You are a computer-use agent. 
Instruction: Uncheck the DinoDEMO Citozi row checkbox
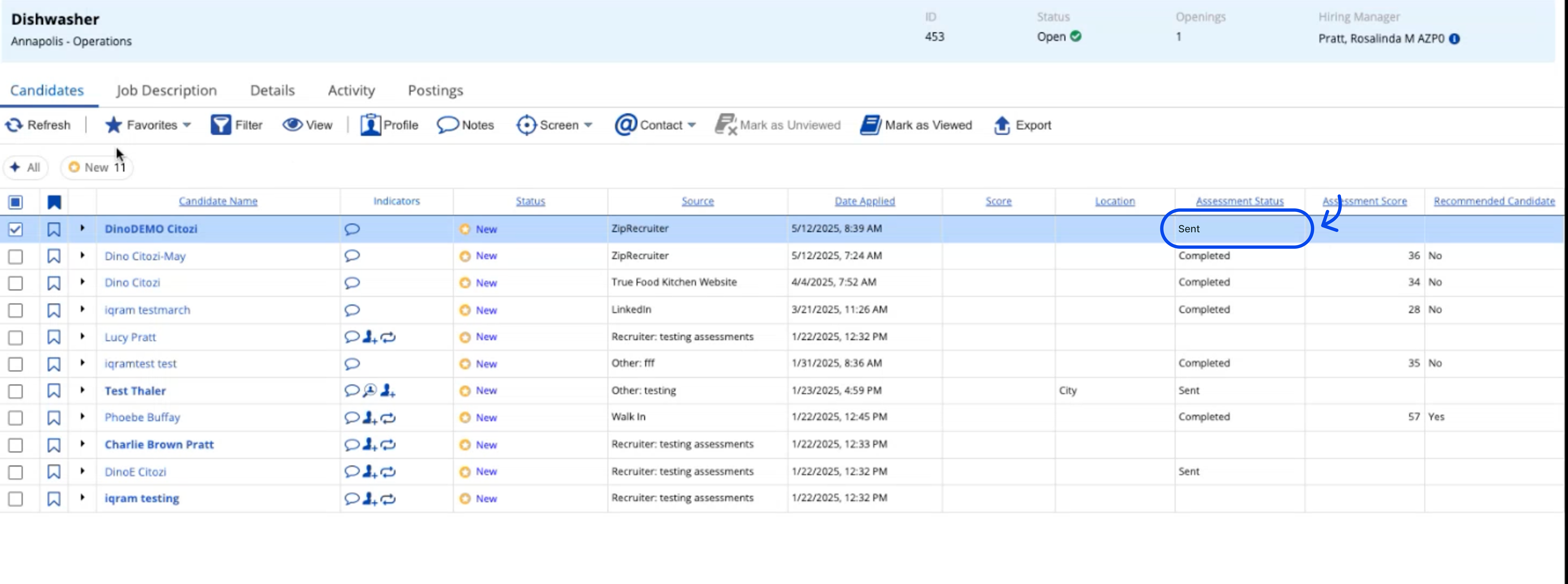point(15,229)
